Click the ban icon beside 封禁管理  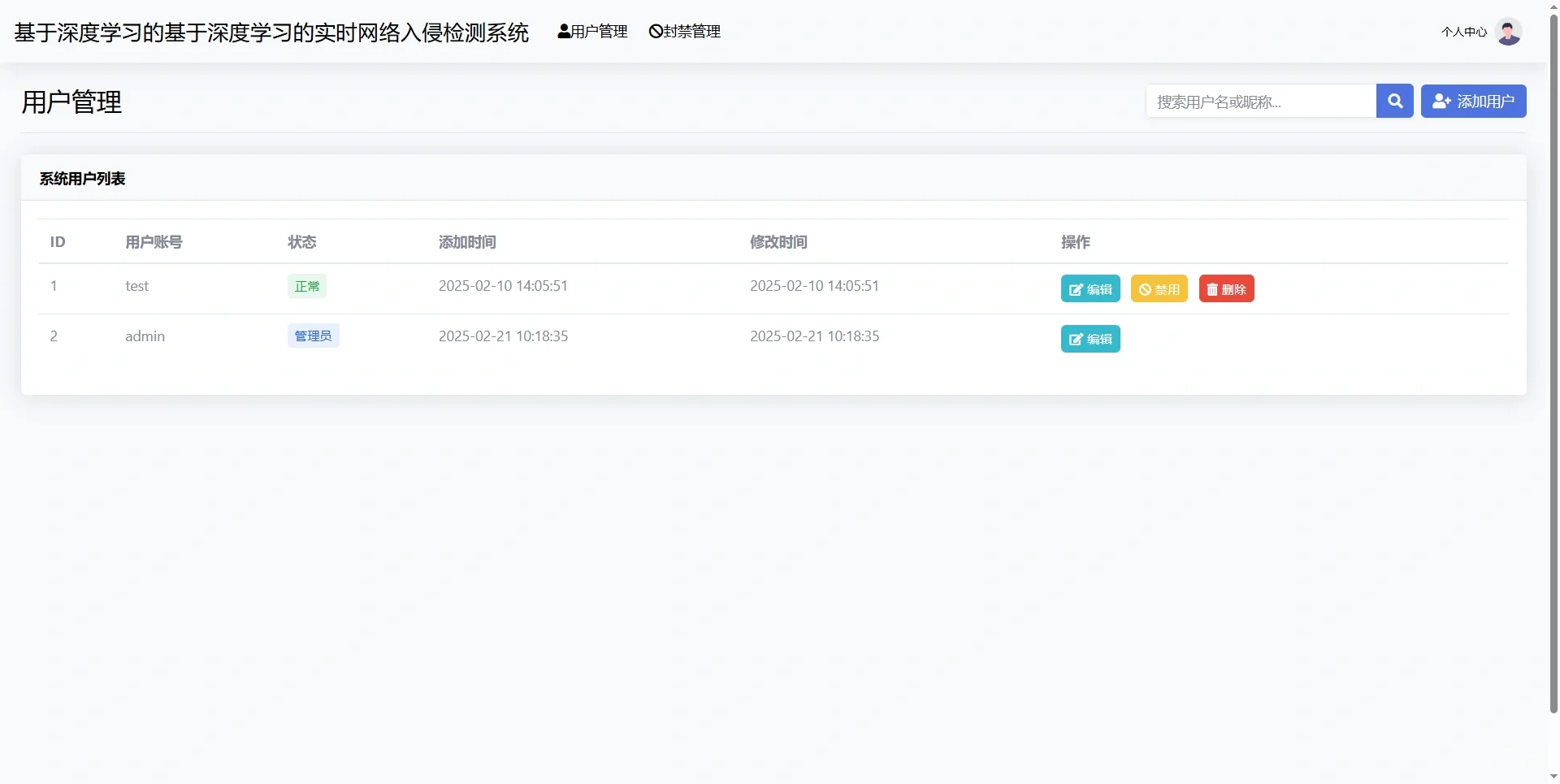(x=656, y=31)
